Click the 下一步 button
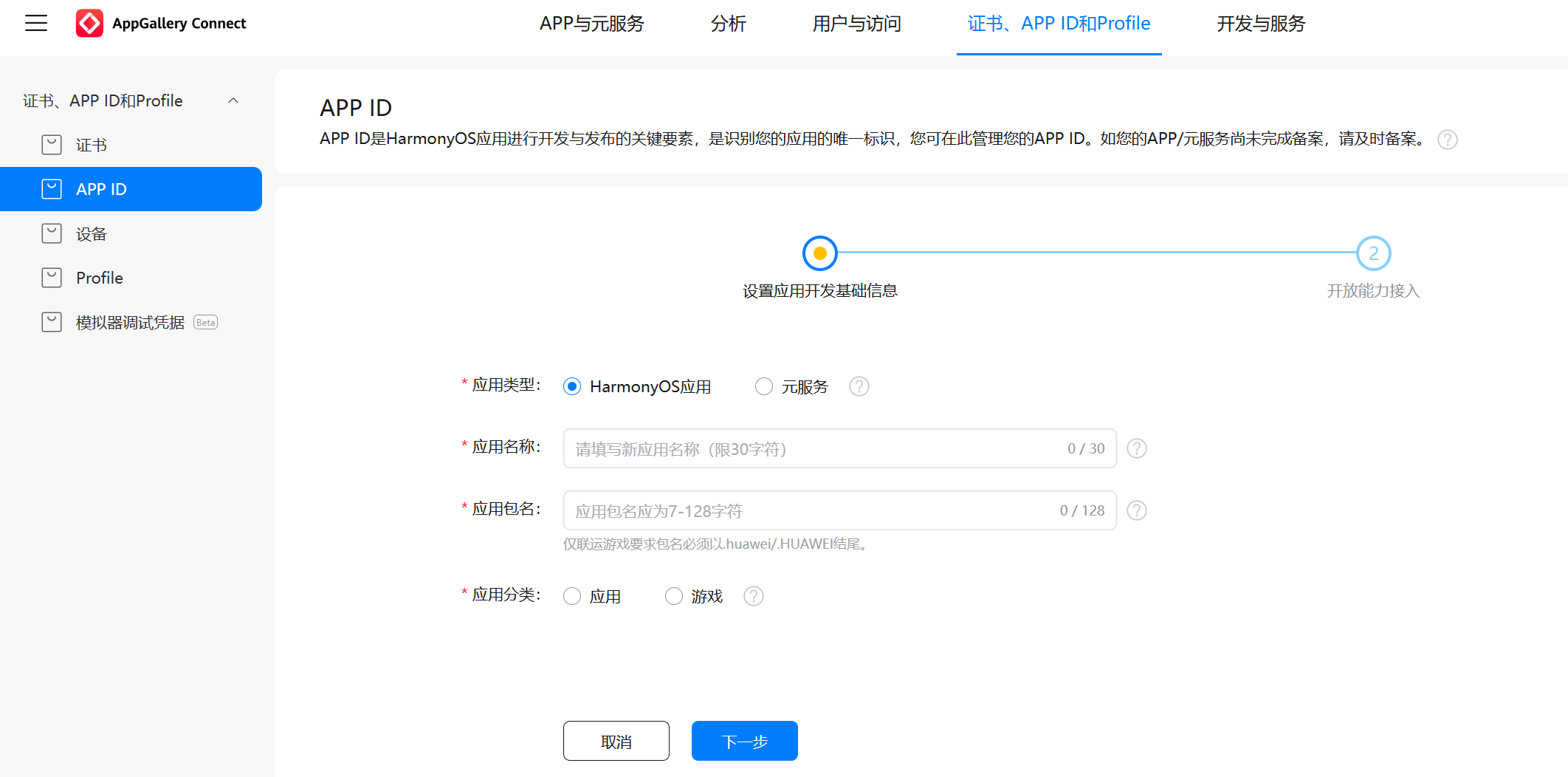 point(744,741)
